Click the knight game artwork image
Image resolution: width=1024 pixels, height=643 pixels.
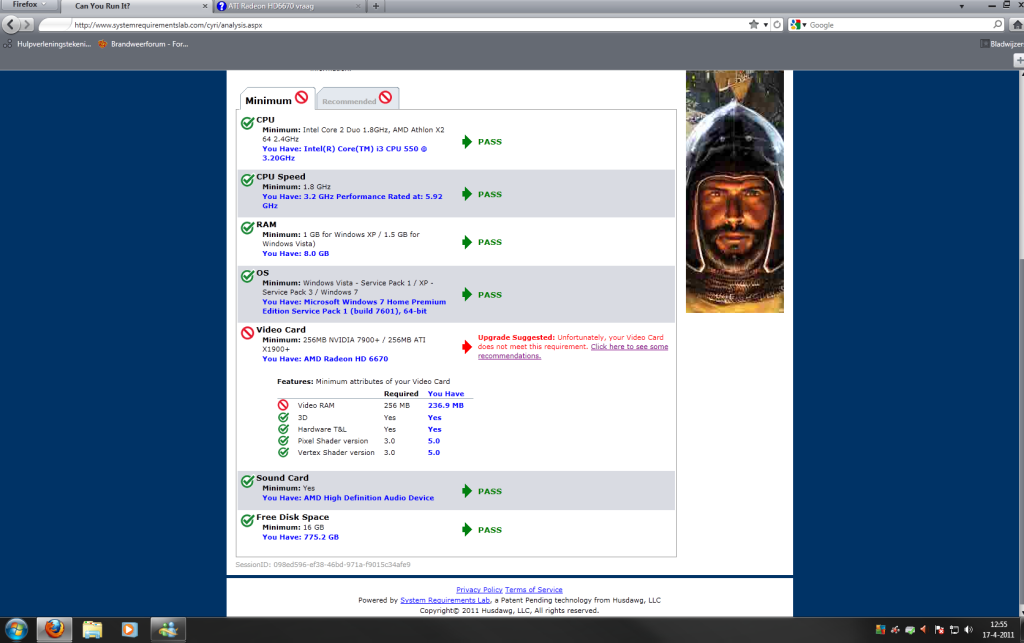point(735,191)
